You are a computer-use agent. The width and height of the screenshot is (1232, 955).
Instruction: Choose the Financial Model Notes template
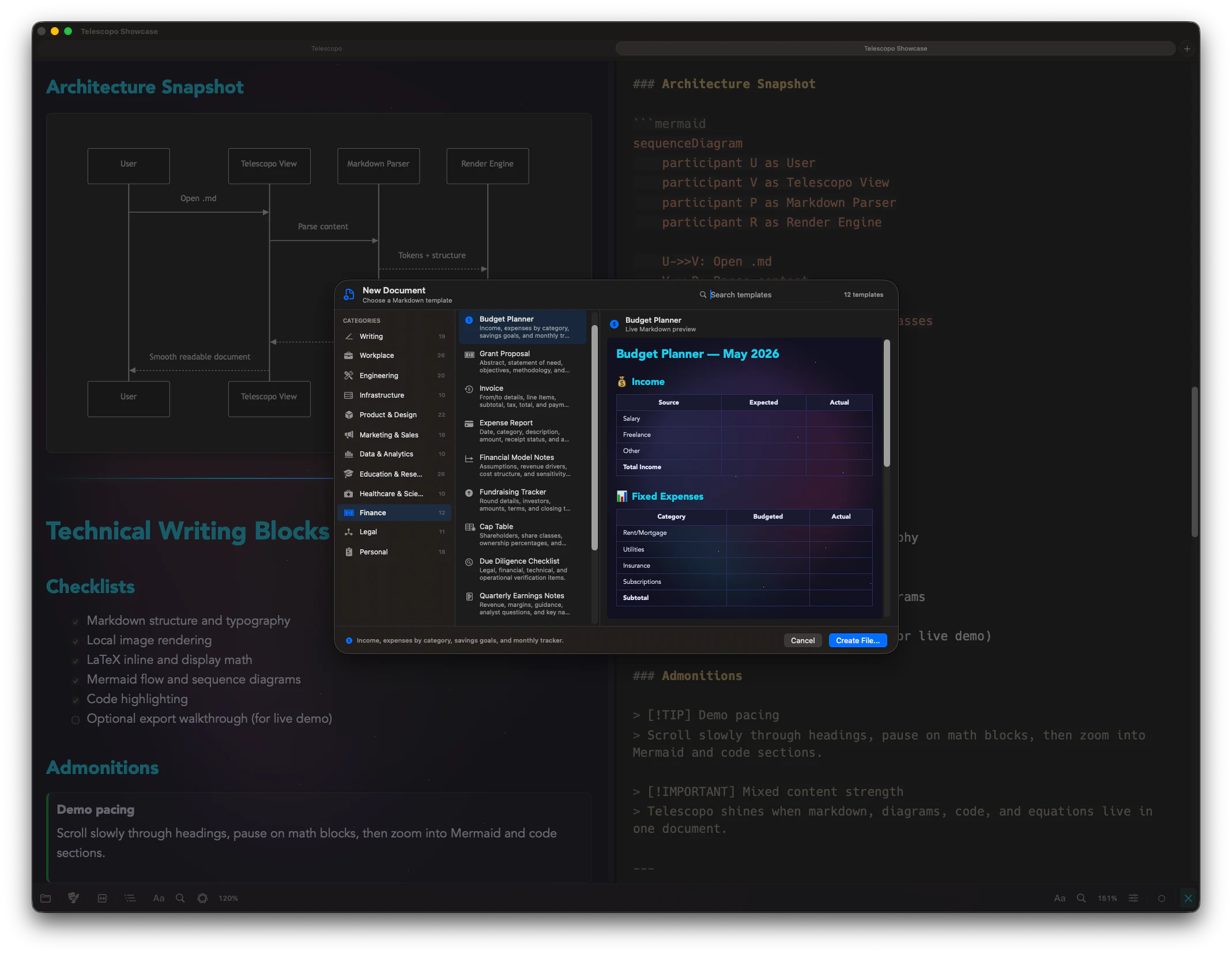523,465
